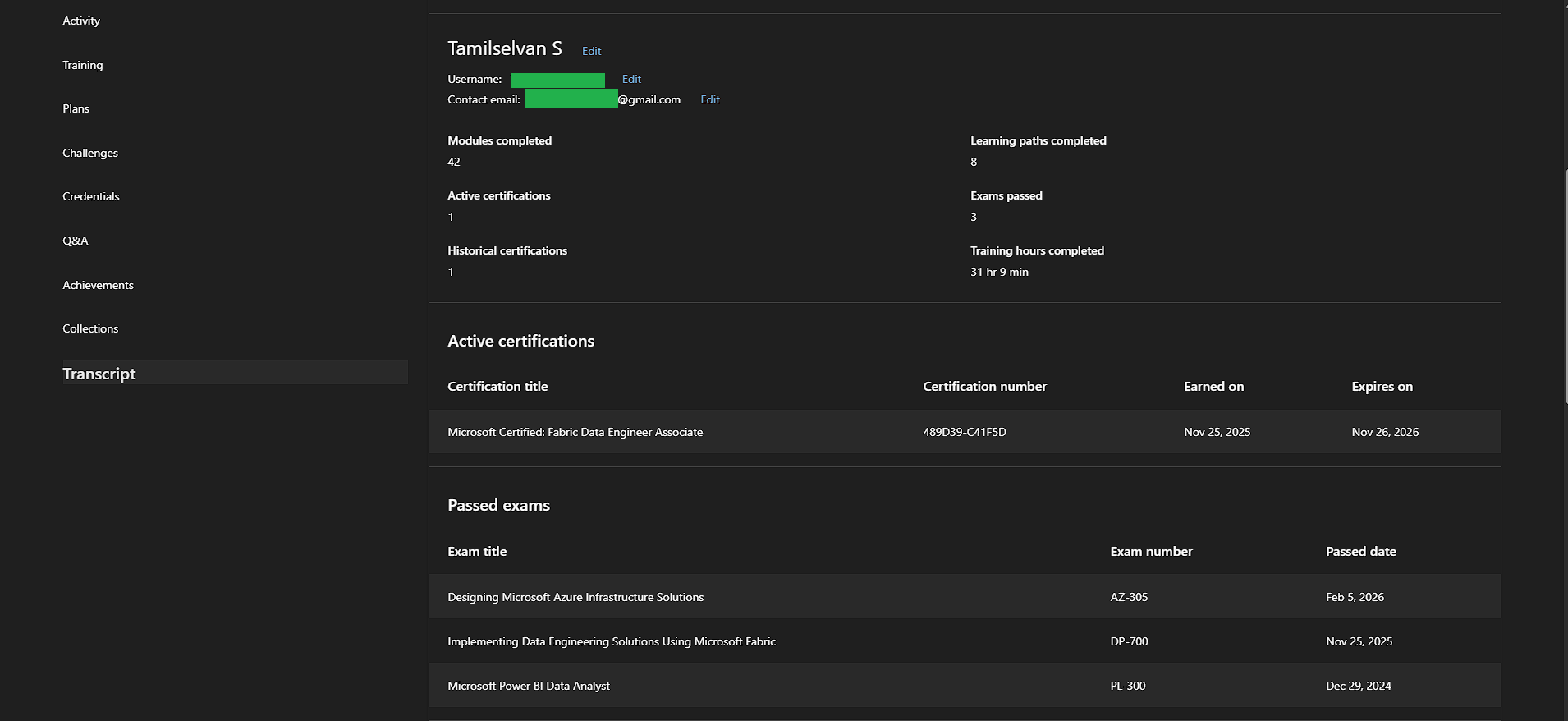Click the Historical certifications label
Screen dimensions: 1568x721
(507, 250)
